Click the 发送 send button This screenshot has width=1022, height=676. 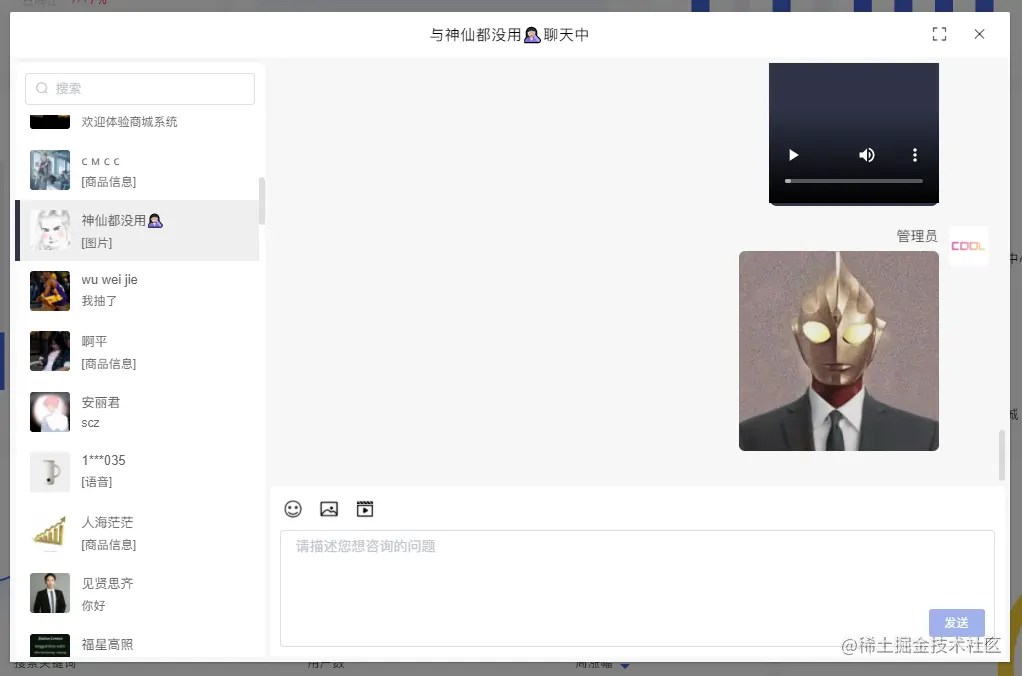click(x=957, y=623)
